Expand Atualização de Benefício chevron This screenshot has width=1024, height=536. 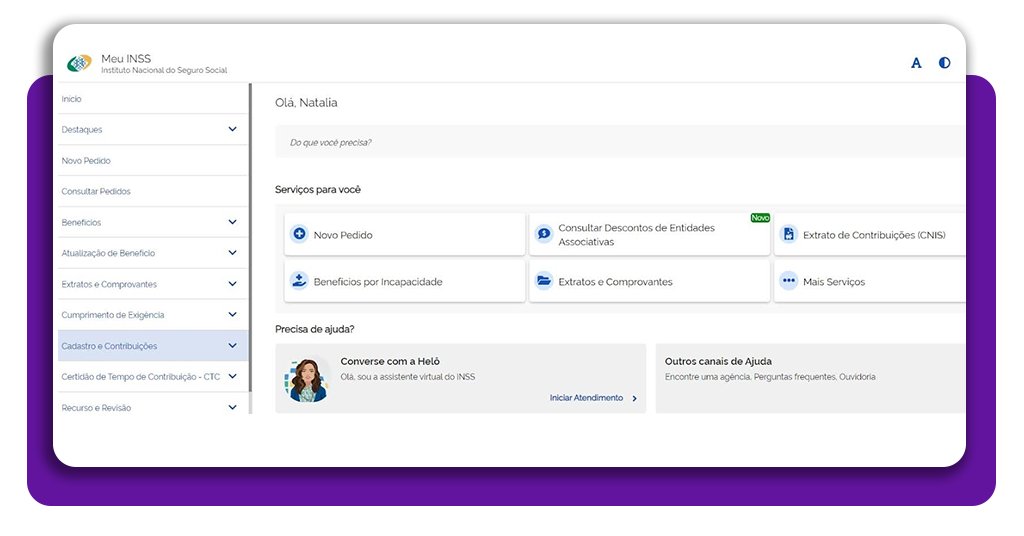(x=232, y=253)
